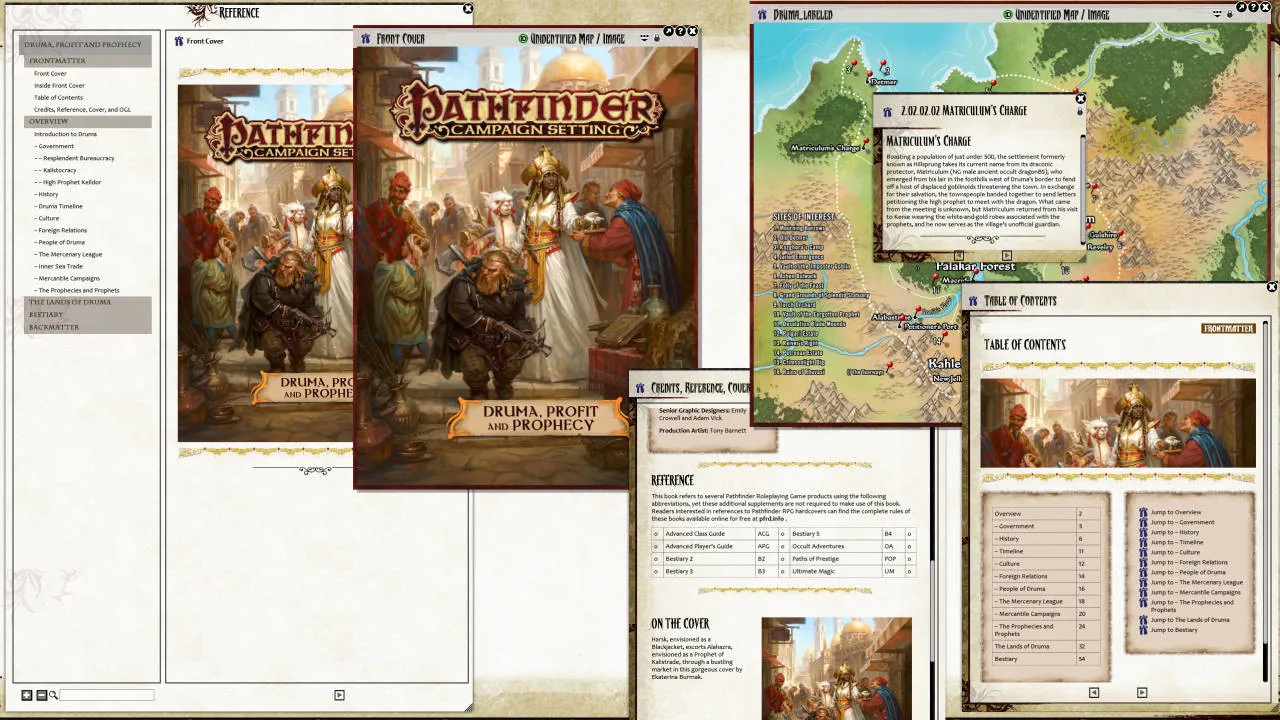The width and height of the screenshot is (1280, 720).
Task: Click Jump to – People of Druma link
Action: click(1188, 572)
